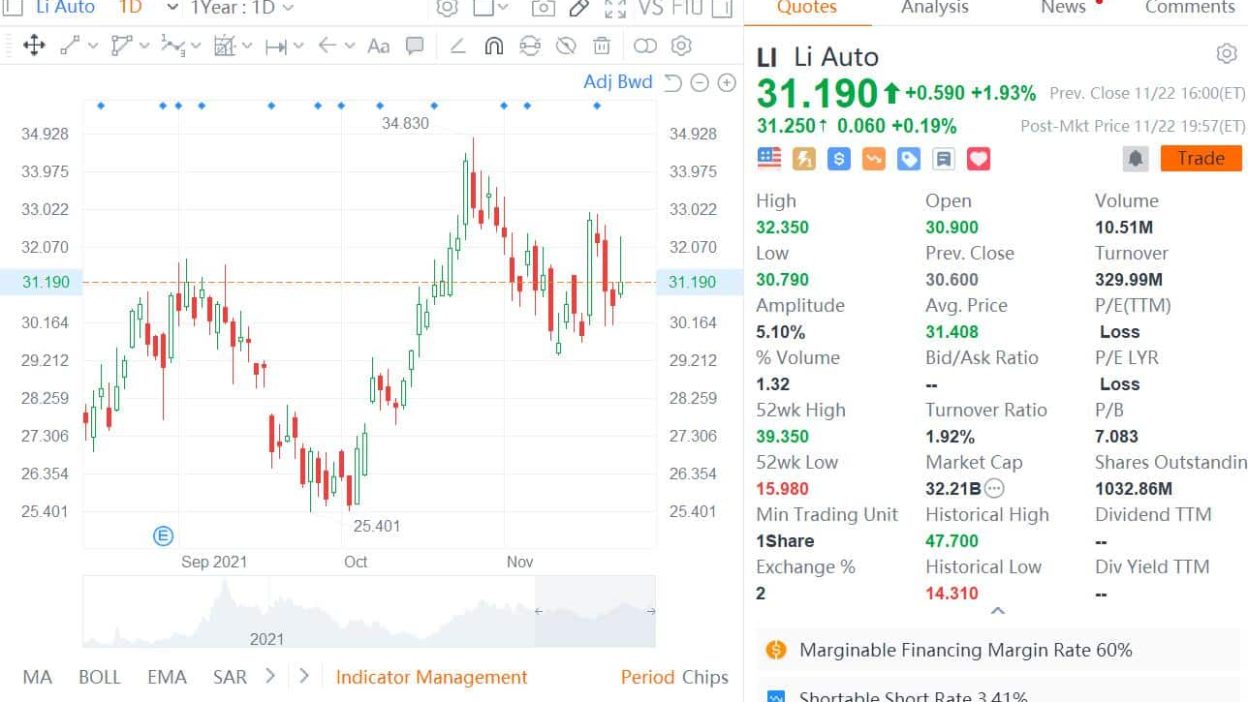Take a chart screenshot with camera icon

click(x=543, y=8)
